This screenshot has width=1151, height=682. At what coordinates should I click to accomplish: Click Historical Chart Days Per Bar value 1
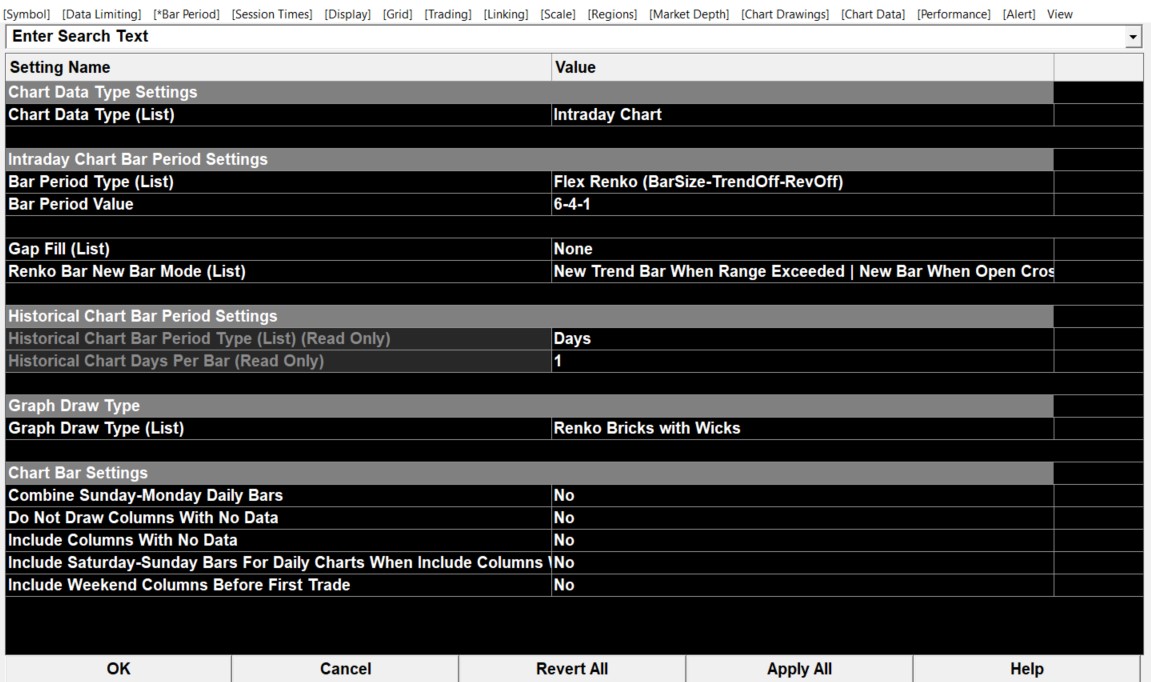pyautogui.click(x=802, y=361)
